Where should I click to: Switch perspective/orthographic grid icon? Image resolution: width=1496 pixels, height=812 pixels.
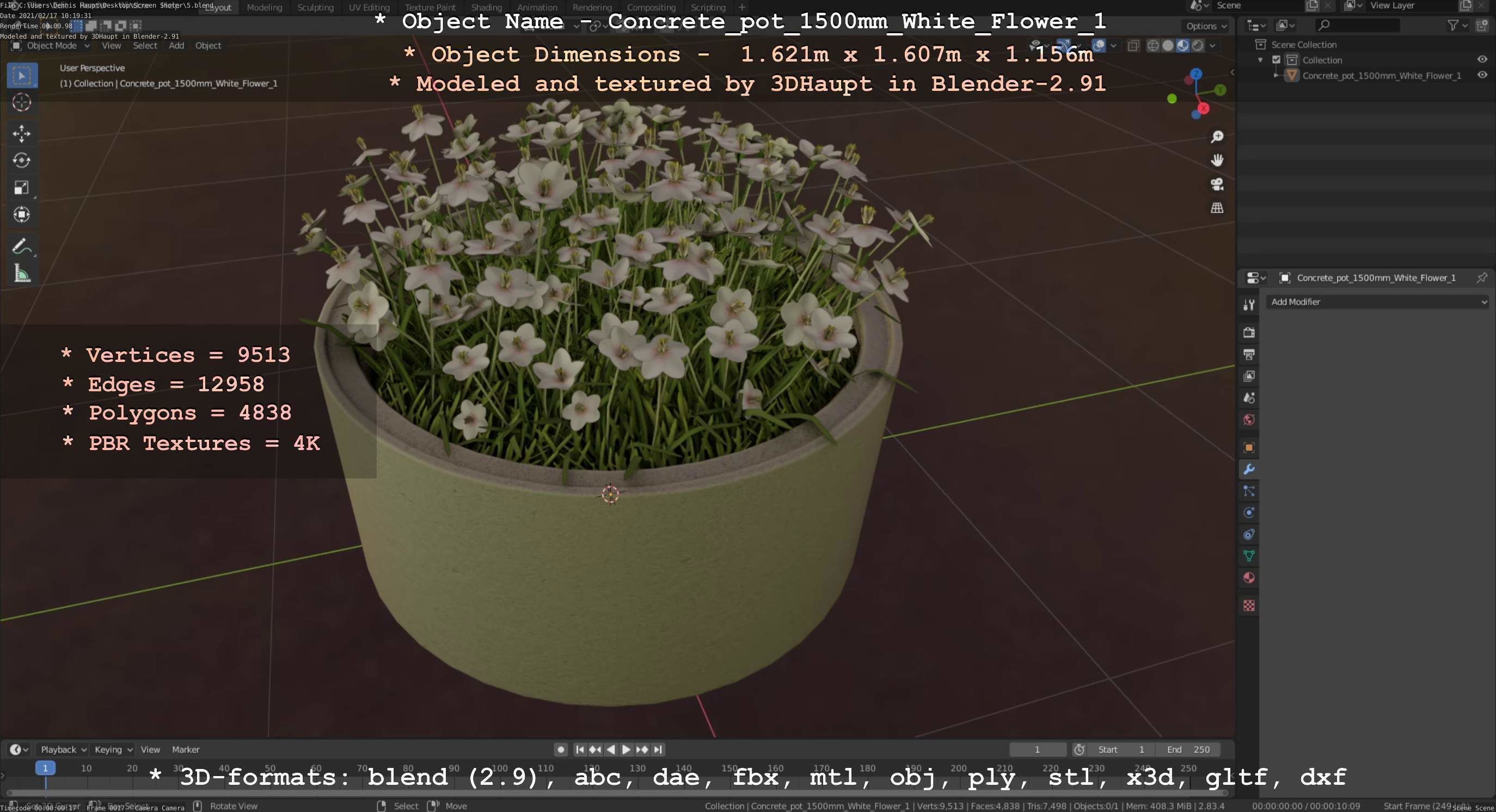pos(1217,208)
